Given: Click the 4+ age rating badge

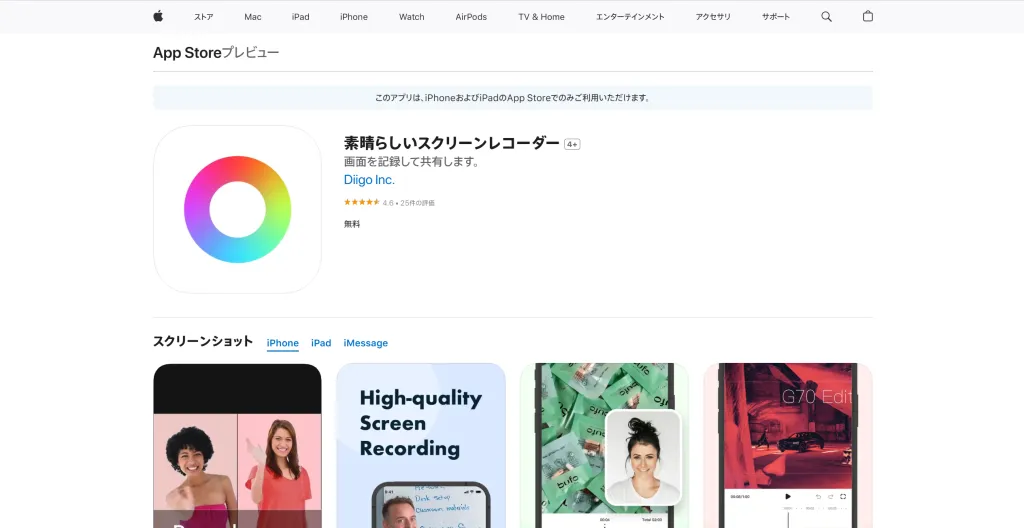Looking at the screenshot, I should point(572,144).
